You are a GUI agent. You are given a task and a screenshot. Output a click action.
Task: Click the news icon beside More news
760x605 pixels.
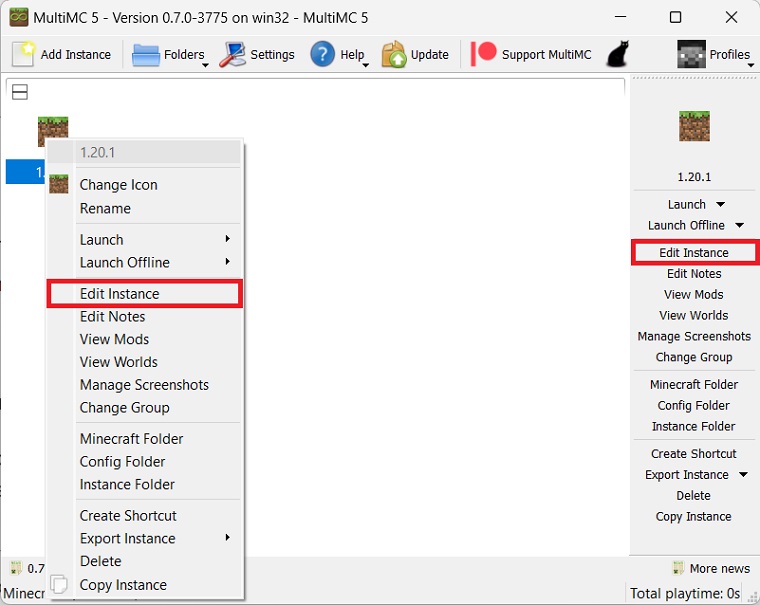click(x=678, y=568)
